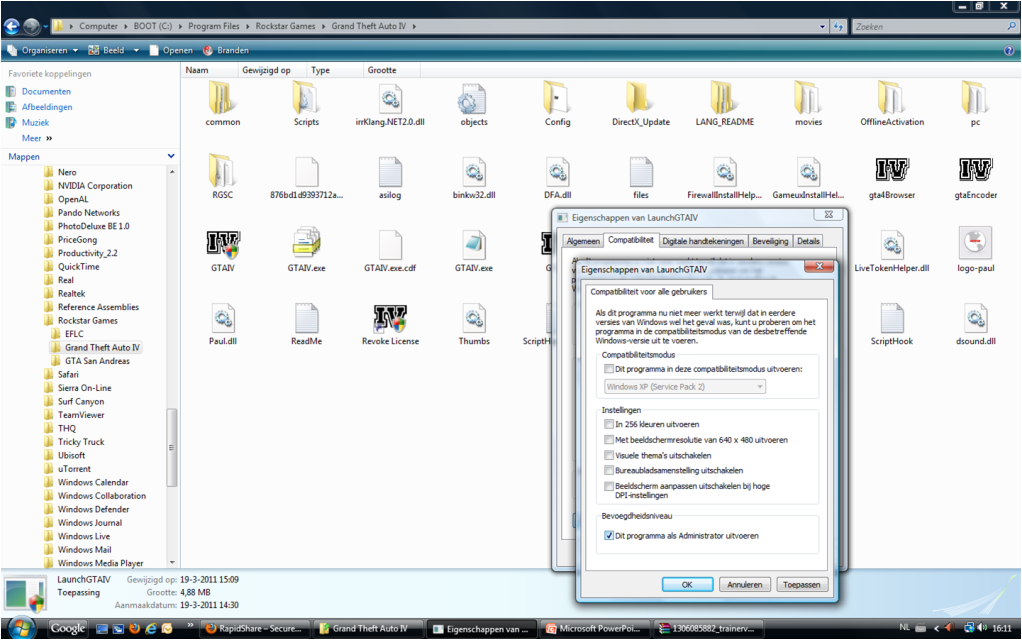Select the GTAIV shield shortcut icon
Viewport: 1022px width, 640px height.
223,244
